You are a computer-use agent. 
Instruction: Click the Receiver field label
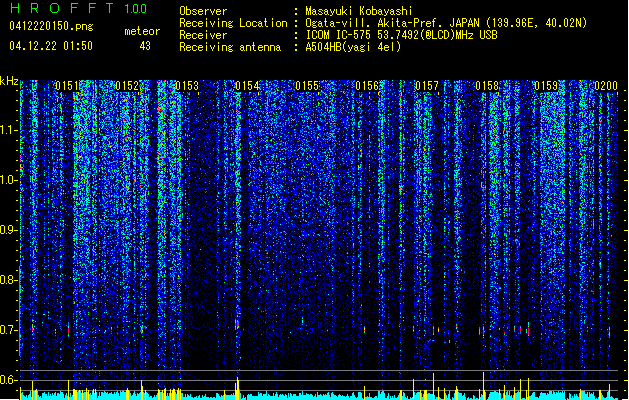click(x=203, y=35)
